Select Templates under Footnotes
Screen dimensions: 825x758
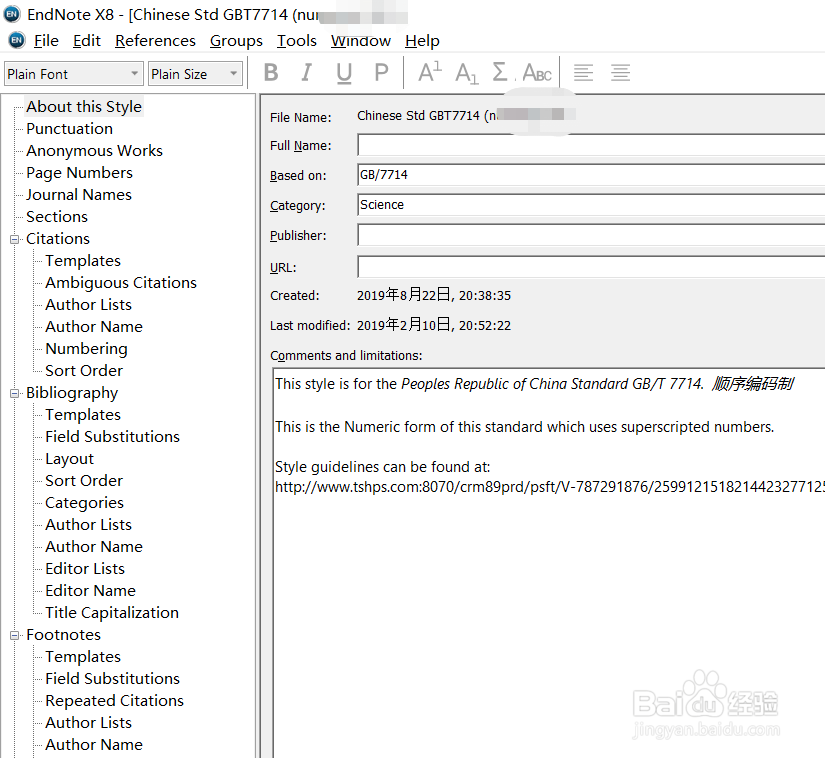[83, 657]
